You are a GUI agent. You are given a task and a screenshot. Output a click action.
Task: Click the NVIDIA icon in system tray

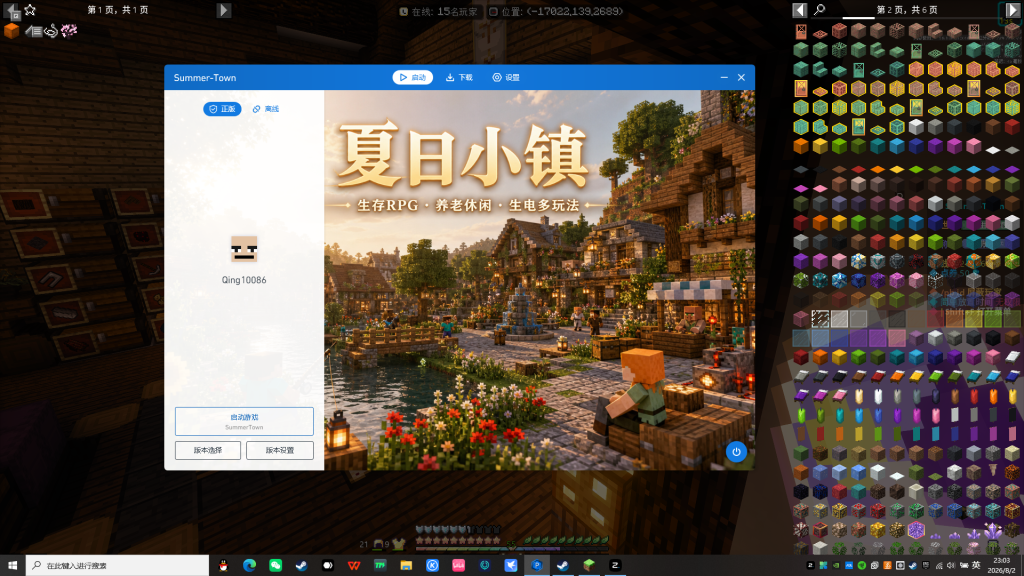[836, 566]
